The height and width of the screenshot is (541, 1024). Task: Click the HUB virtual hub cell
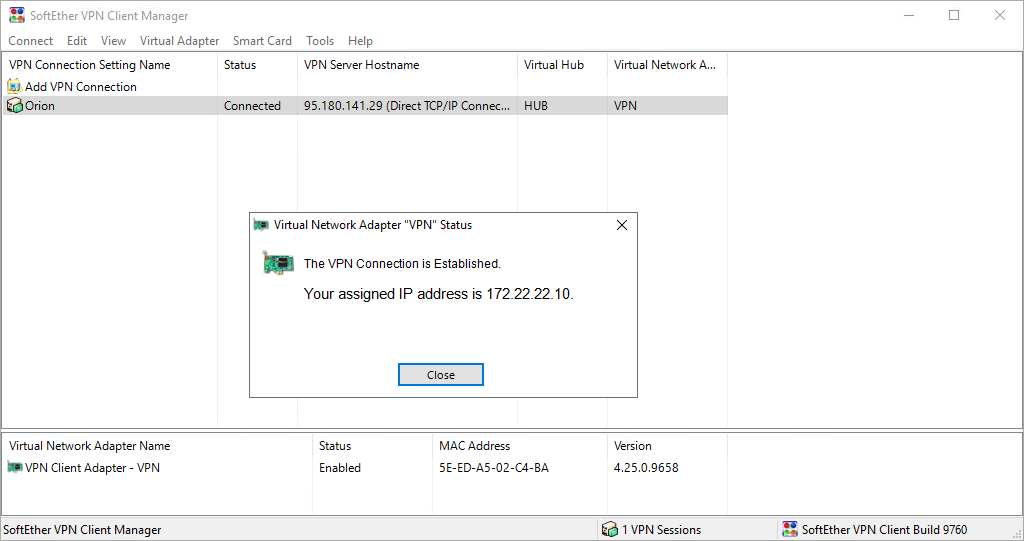click(536, 106)
